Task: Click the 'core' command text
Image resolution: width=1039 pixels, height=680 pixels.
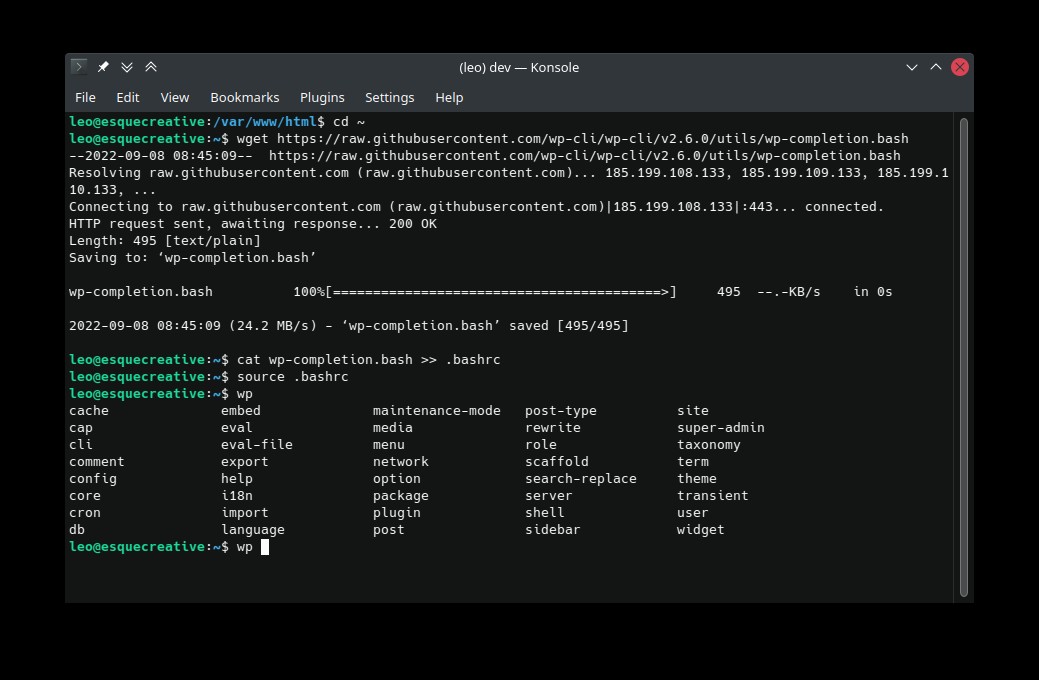Action: 85,496
